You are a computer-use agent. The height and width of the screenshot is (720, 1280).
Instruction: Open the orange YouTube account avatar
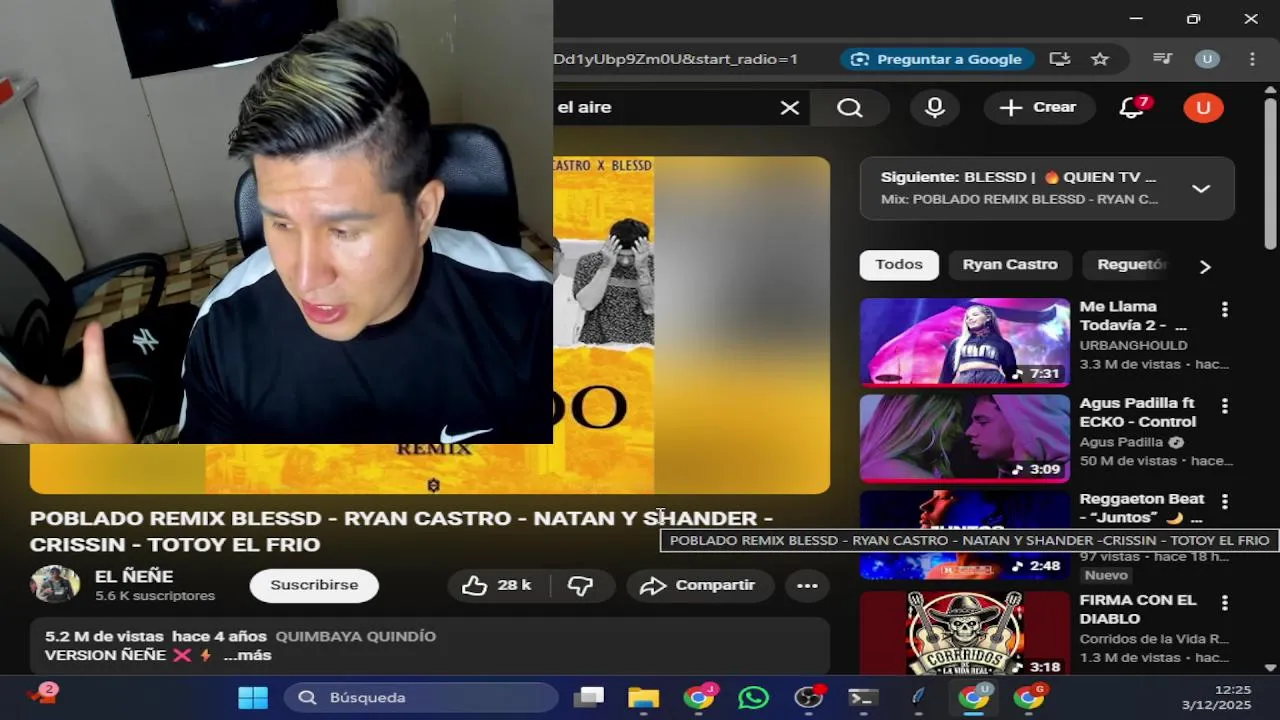tap(1203, 107)
